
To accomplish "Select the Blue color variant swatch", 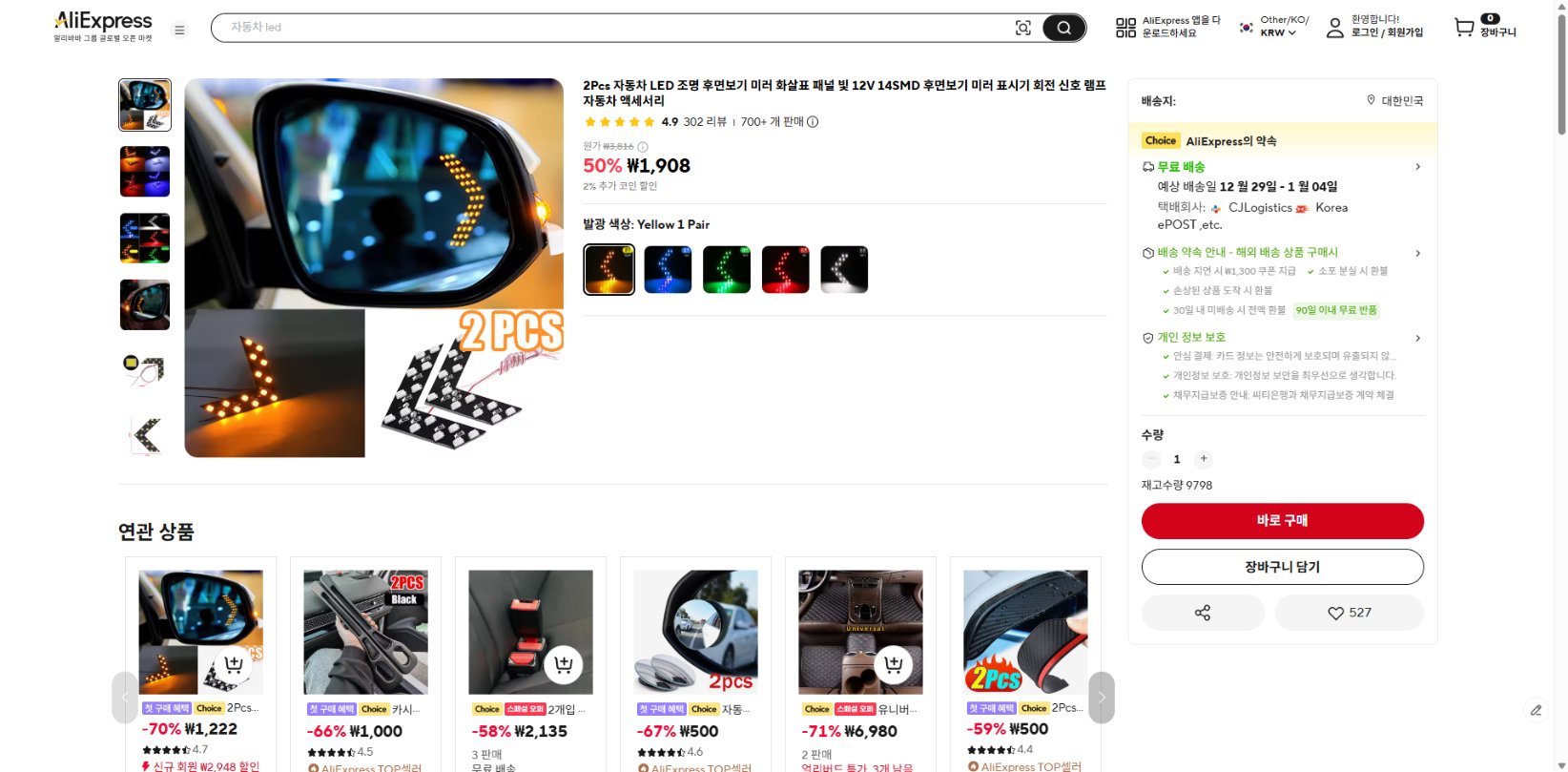I will (668, 269).
